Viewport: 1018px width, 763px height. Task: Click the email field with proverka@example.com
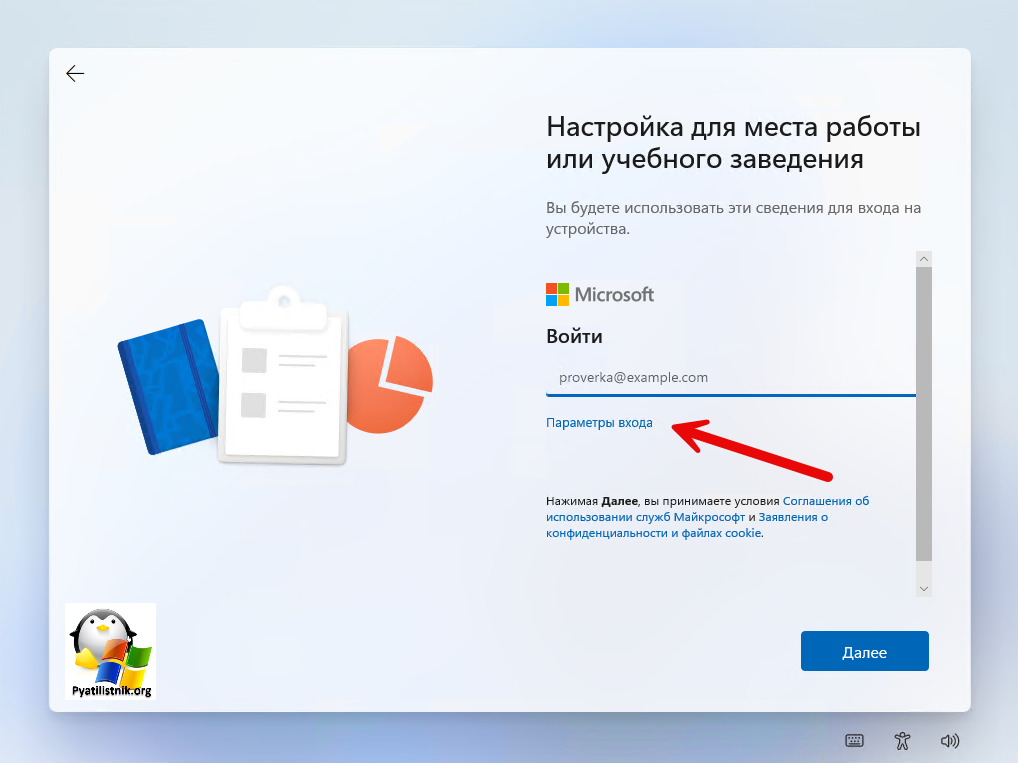tap(730, 378)
